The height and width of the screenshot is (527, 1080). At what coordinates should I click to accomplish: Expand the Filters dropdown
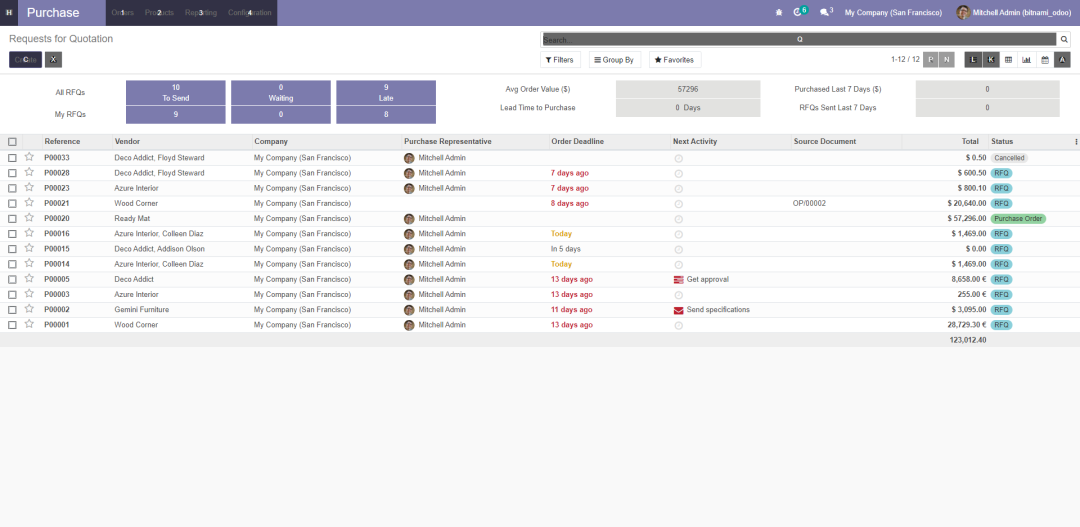tap(560, 60)
